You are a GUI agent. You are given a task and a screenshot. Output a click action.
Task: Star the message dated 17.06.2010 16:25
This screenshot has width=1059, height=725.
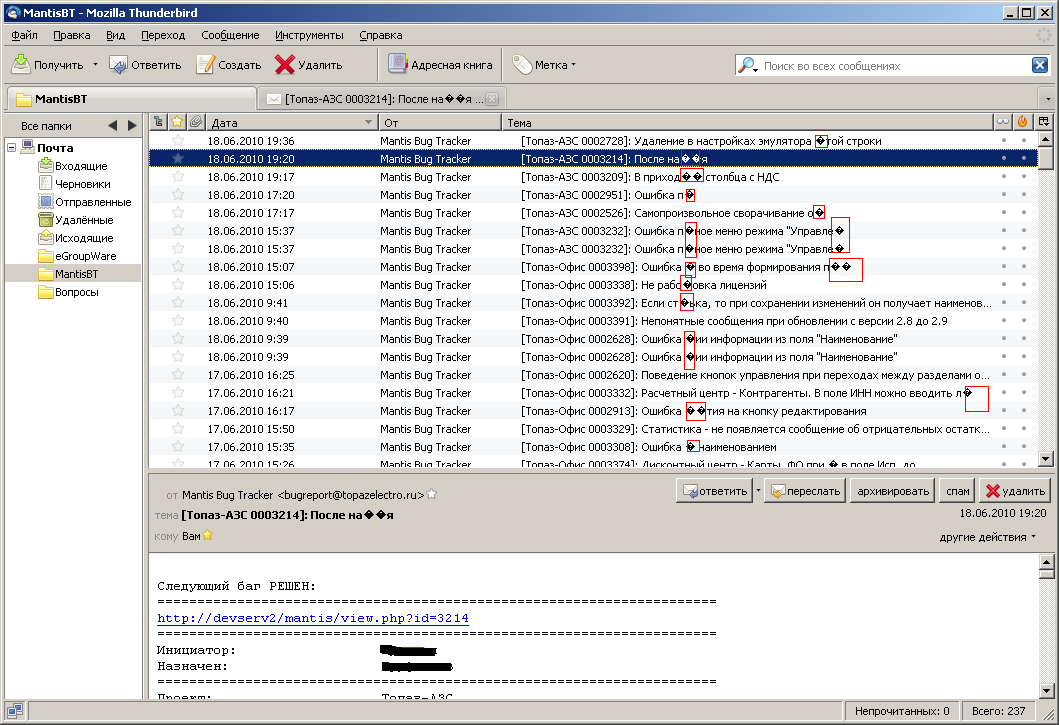[178, 375]
